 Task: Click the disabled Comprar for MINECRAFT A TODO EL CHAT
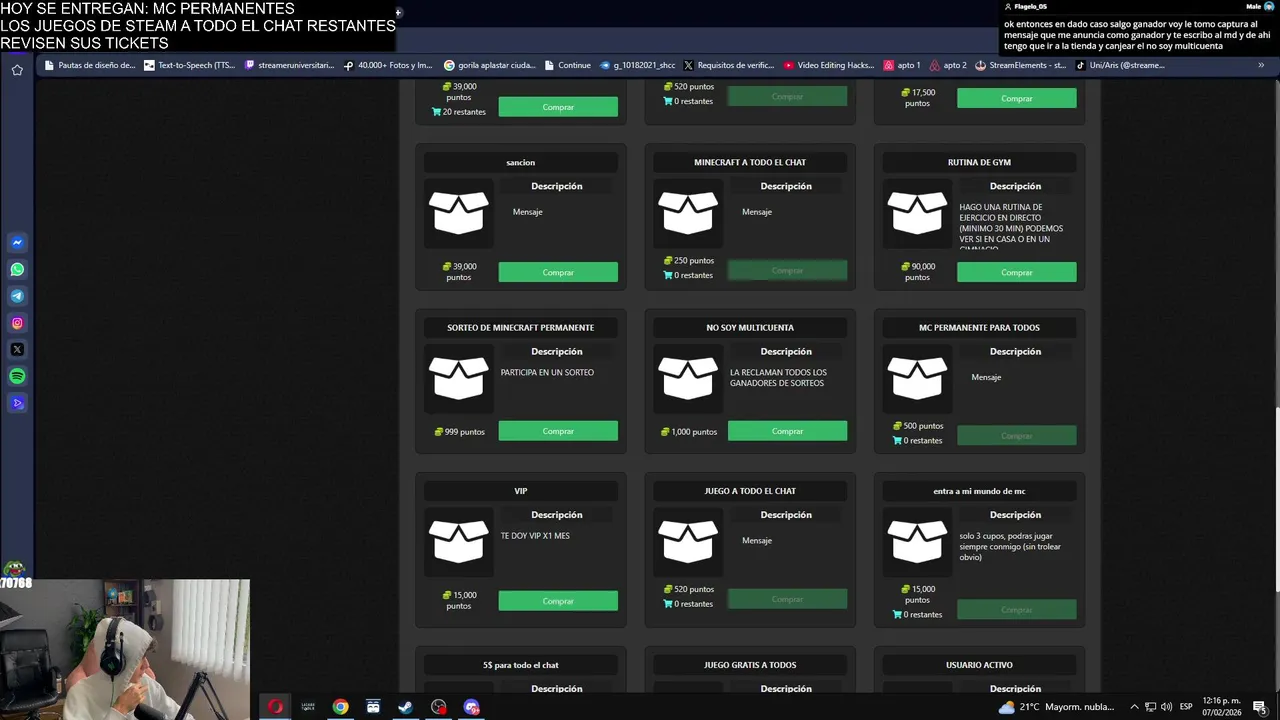[x=787, y=270]
